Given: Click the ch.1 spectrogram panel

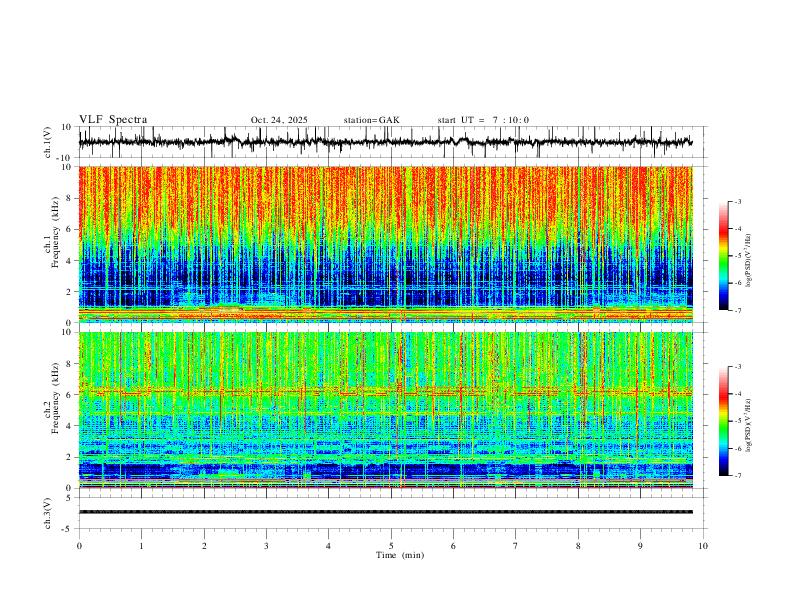Looking at the screenshot, I should (385, 244).
